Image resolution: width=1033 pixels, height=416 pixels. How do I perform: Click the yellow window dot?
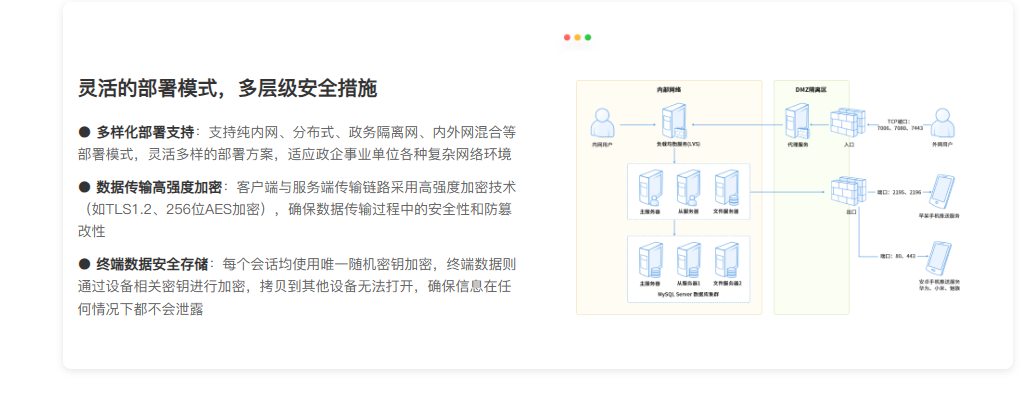tap(578, 38)
